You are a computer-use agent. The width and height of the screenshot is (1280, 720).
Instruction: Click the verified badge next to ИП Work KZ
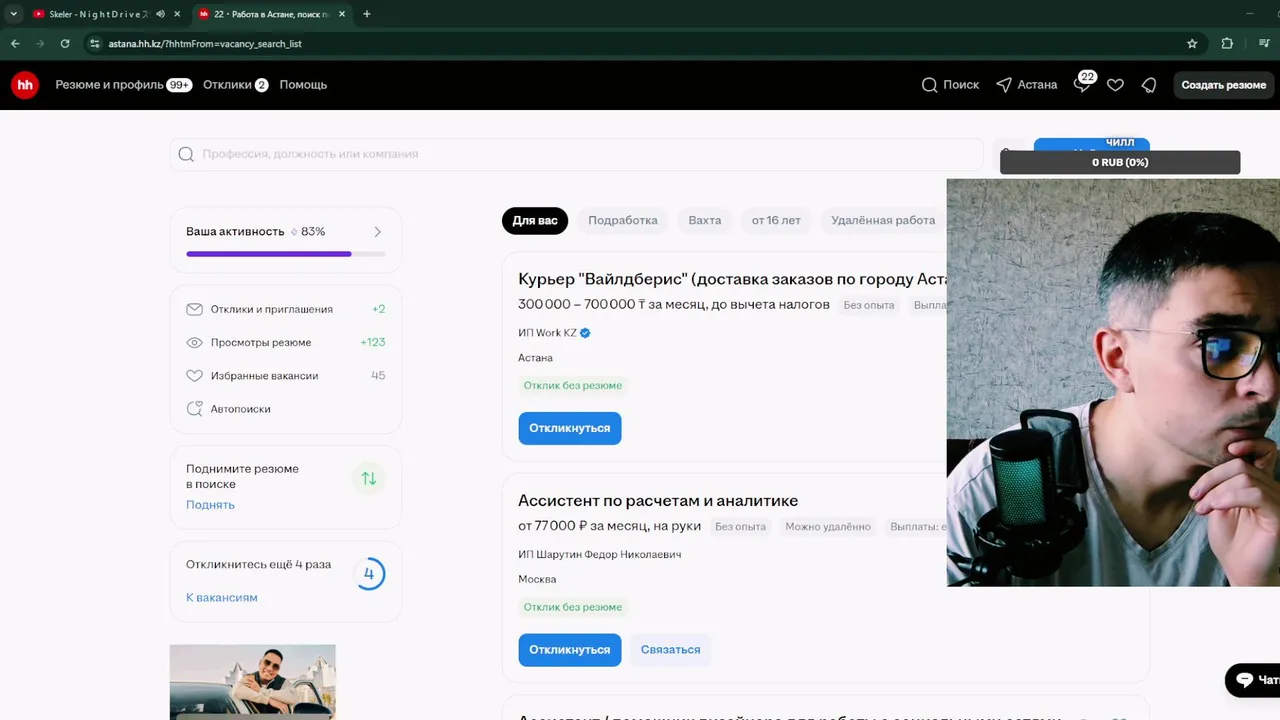tap(585, 333)
